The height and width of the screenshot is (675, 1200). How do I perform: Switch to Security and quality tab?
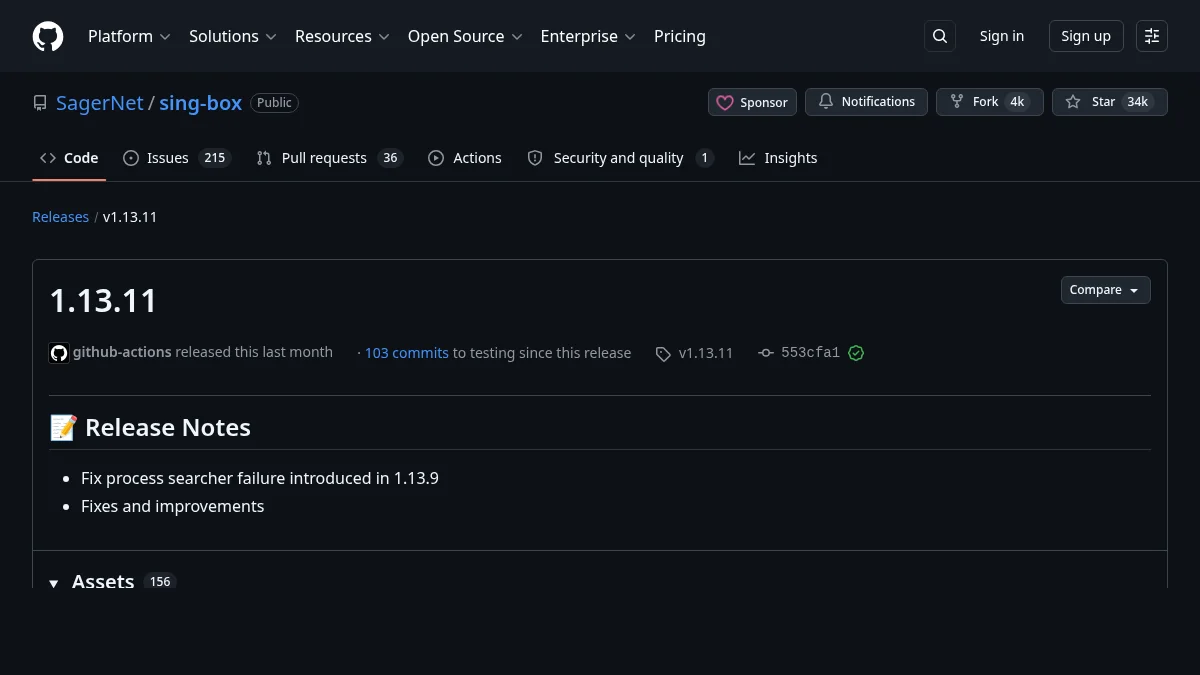pos(620,158)
